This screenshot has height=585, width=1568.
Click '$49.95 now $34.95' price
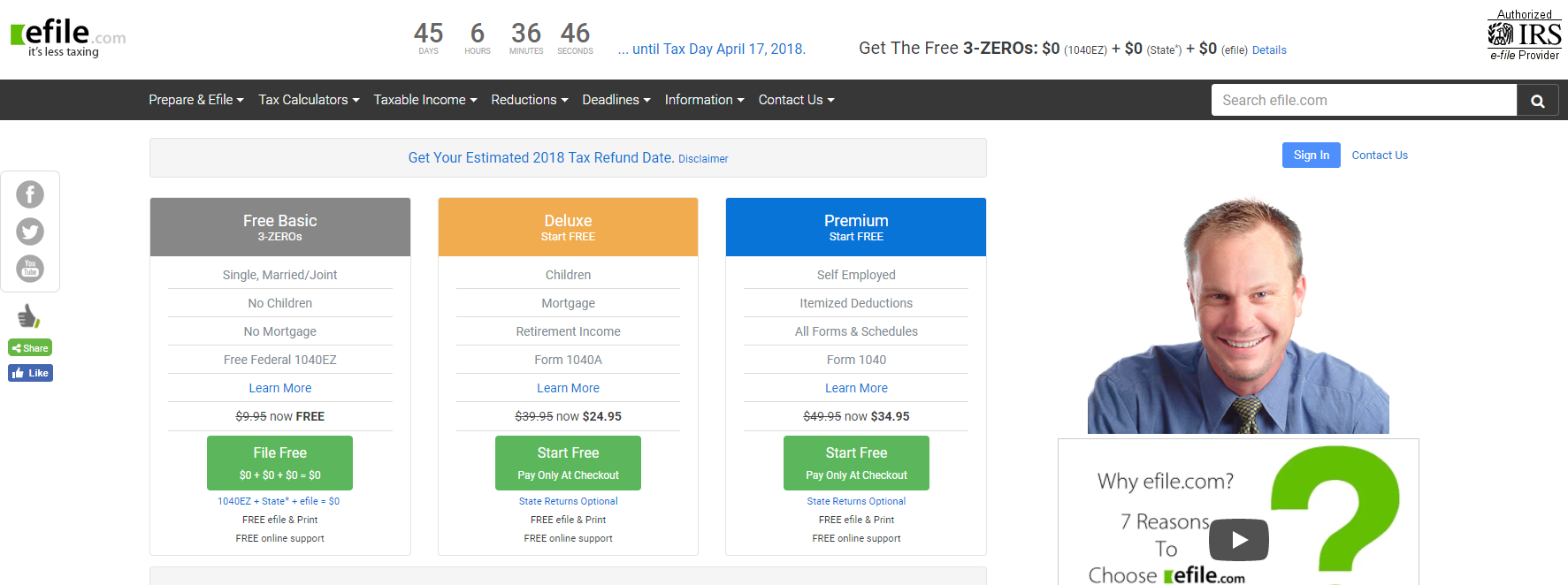pos(856,416)
